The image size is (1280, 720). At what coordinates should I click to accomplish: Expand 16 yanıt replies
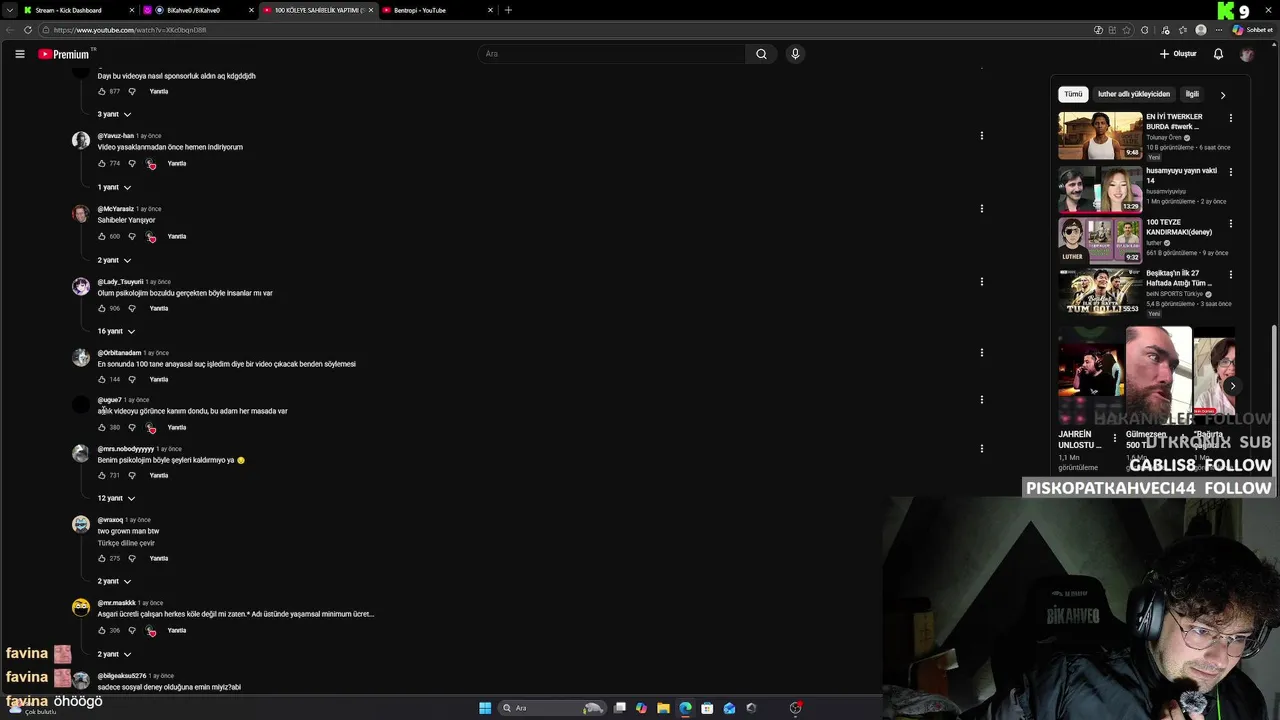coord(116,331)
